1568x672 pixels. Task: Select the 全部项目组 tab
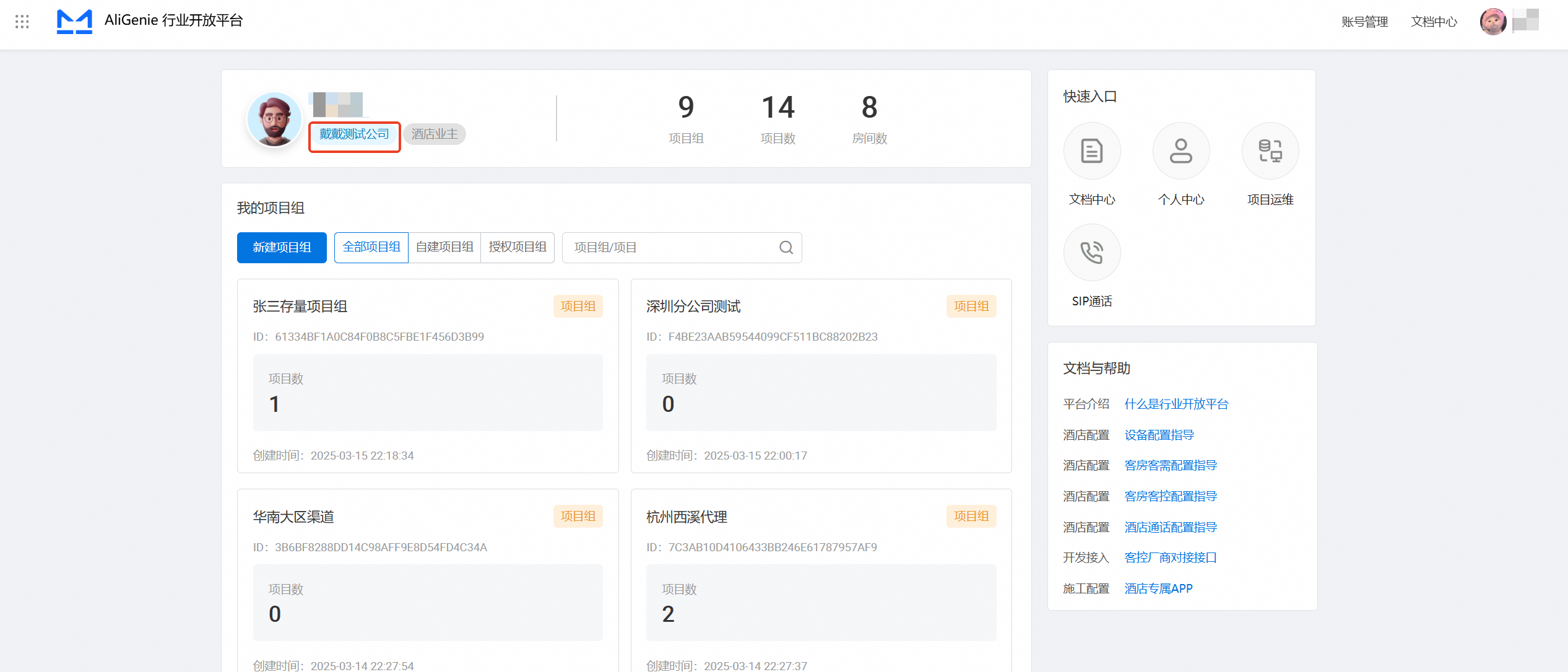coord(371,247)
